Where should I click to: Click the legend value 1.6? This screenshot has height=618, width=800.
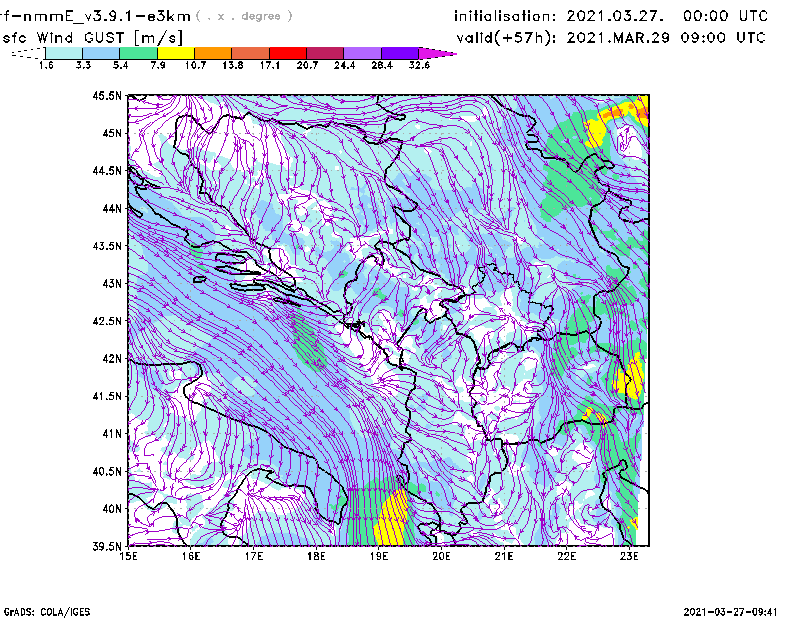coord(46,65)
